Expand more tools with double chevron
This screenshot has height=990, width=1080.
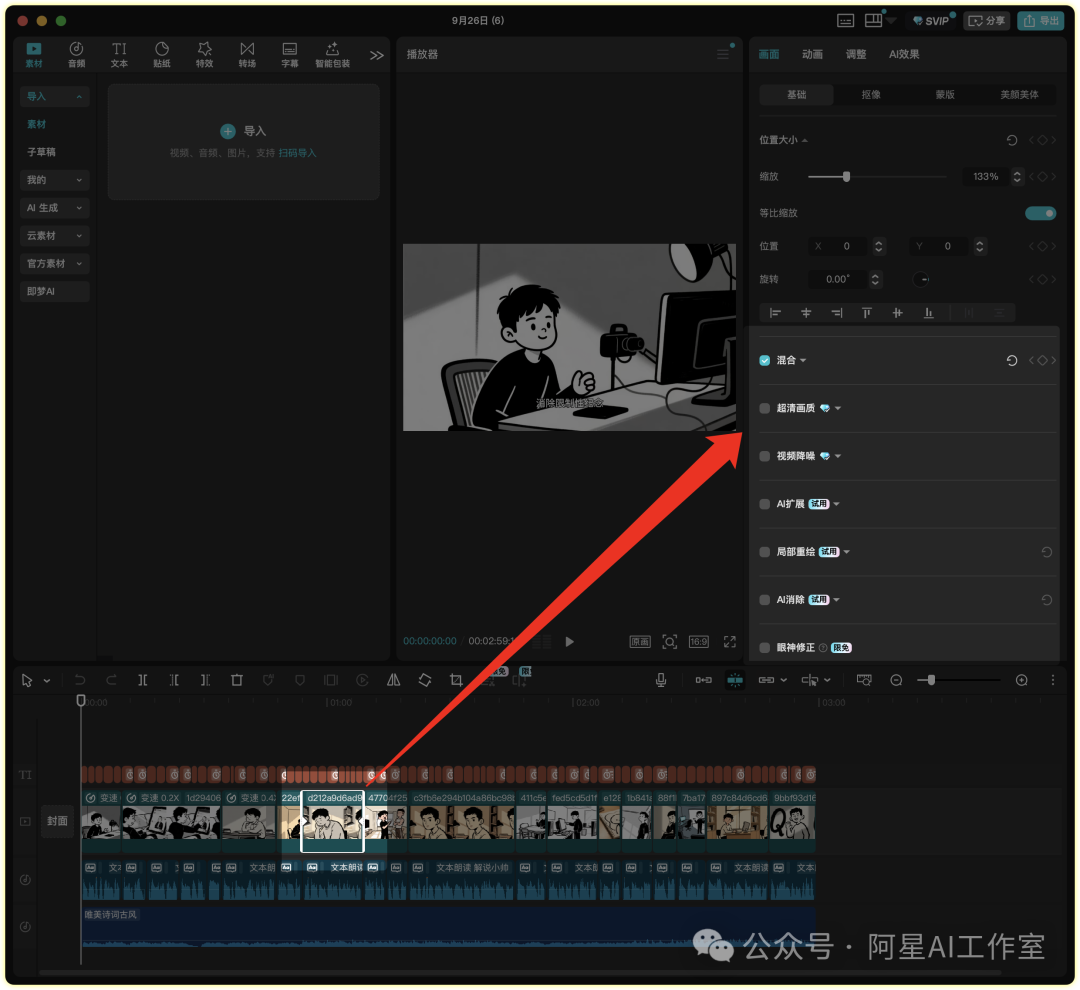coord(376,55)
